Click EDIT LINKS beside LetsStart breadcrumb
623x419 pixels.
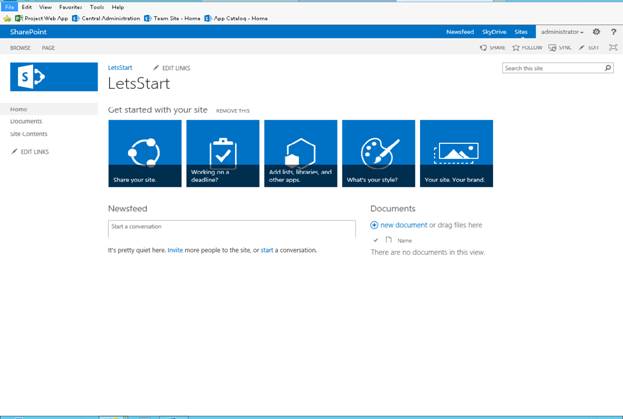pyautogui.click(x=172, y=68)
